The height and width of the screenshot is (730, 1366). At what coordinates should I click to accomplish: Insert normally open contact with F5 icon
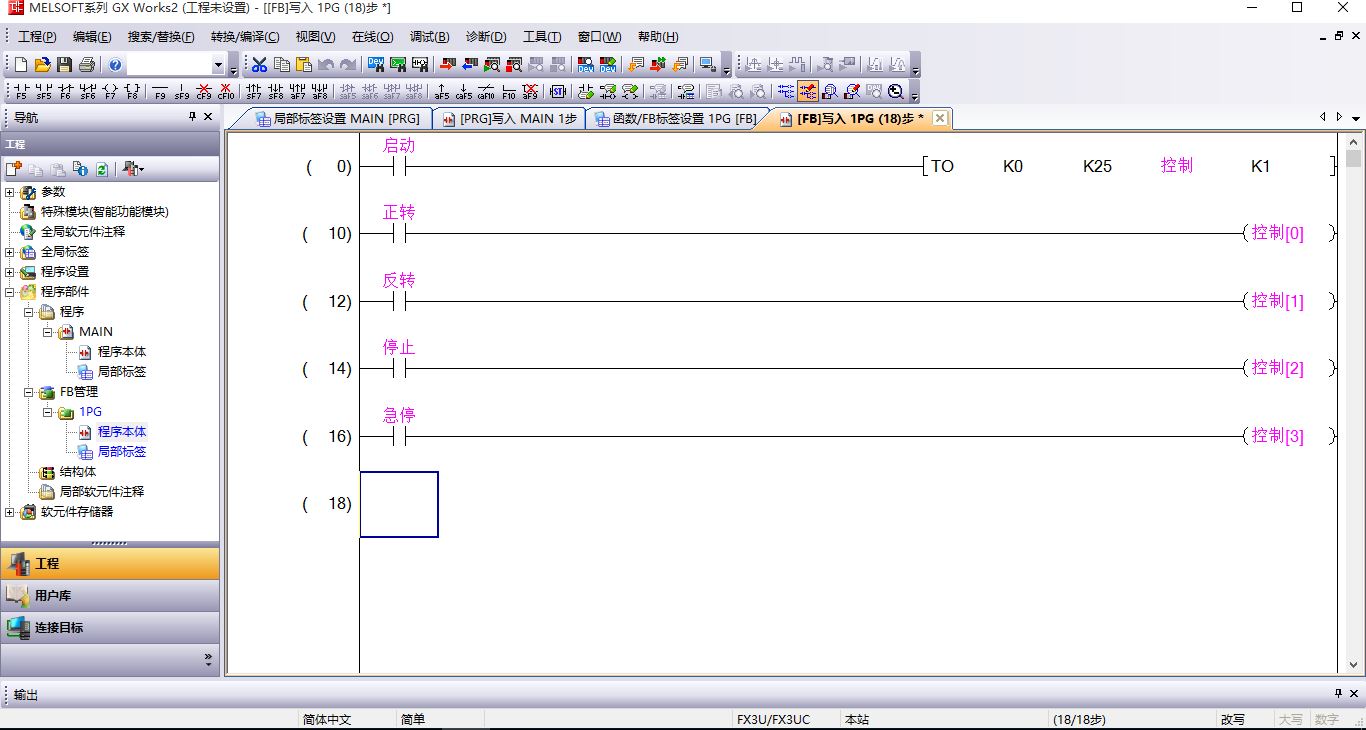[x=21, y=92]
